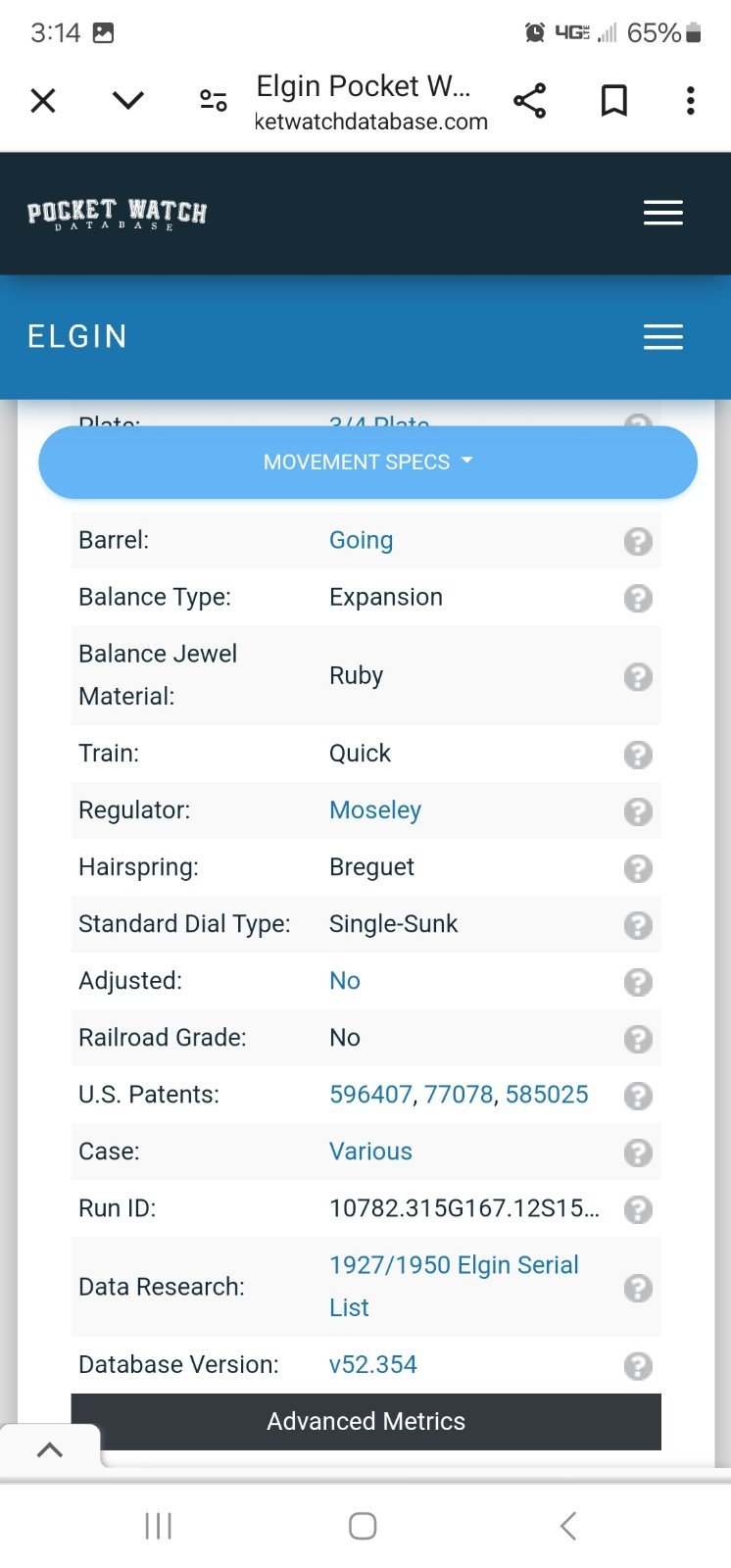Open patent 596407 link
Viewport: 731px width, 1568px height.
370,1095
